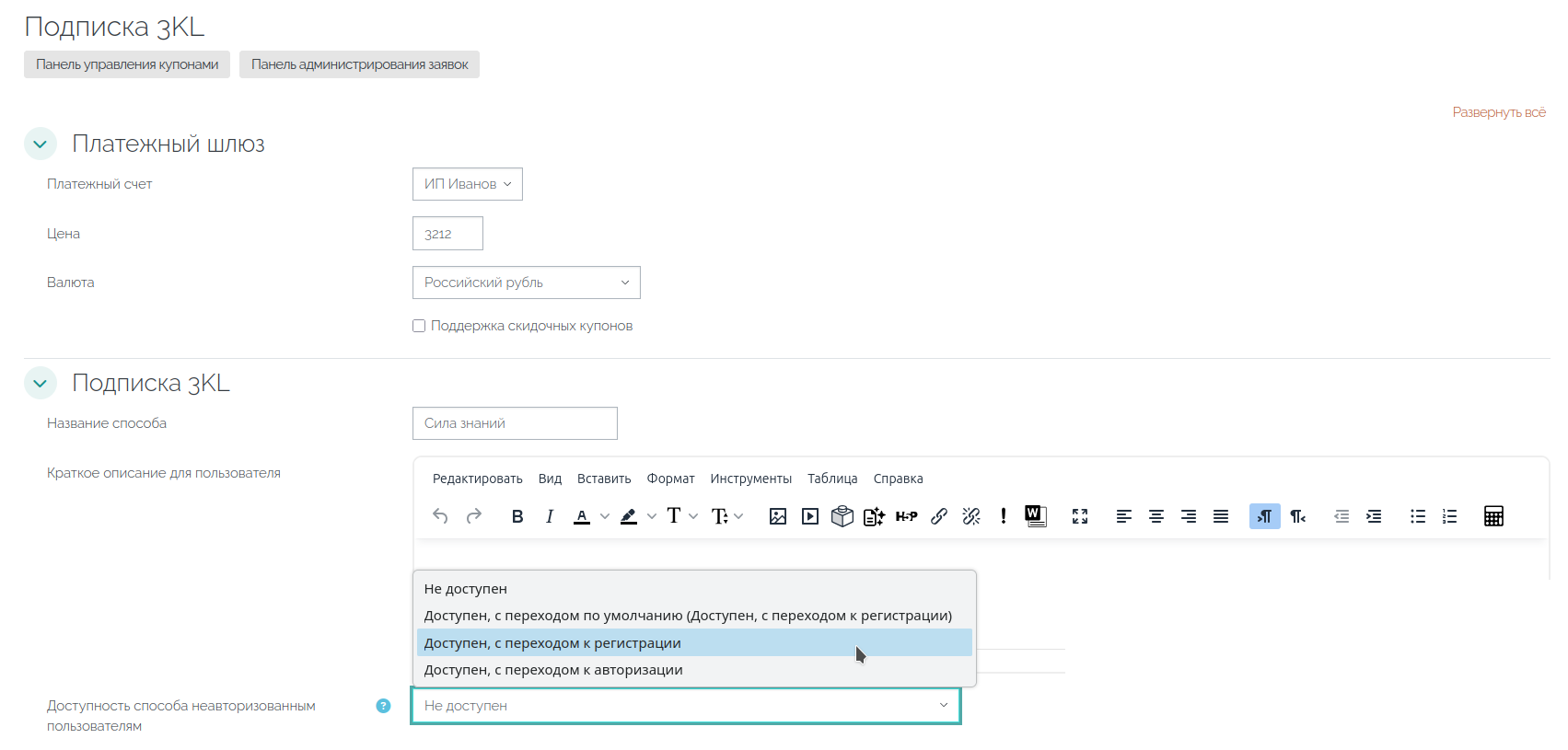Viewport: 1568px width, 750px height.
Task: Toggle fullscreen editor mode
Action: tap(1080, 516)
